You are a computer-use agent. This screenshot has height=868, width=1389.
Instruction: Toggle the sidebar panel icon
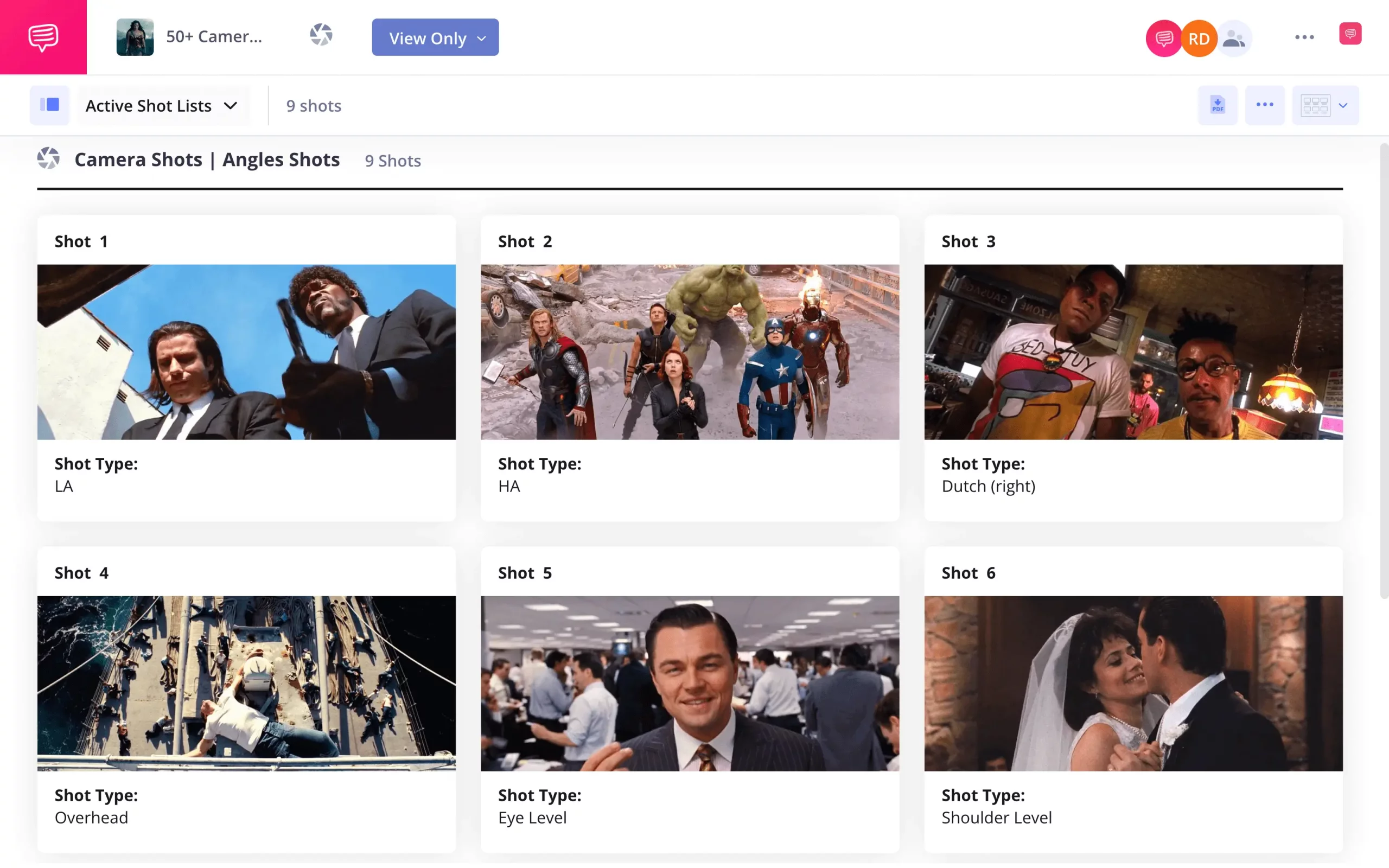50,105
